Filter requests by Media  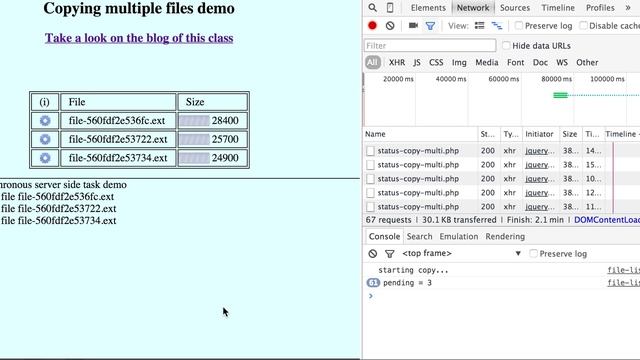(x=487, y=62)
